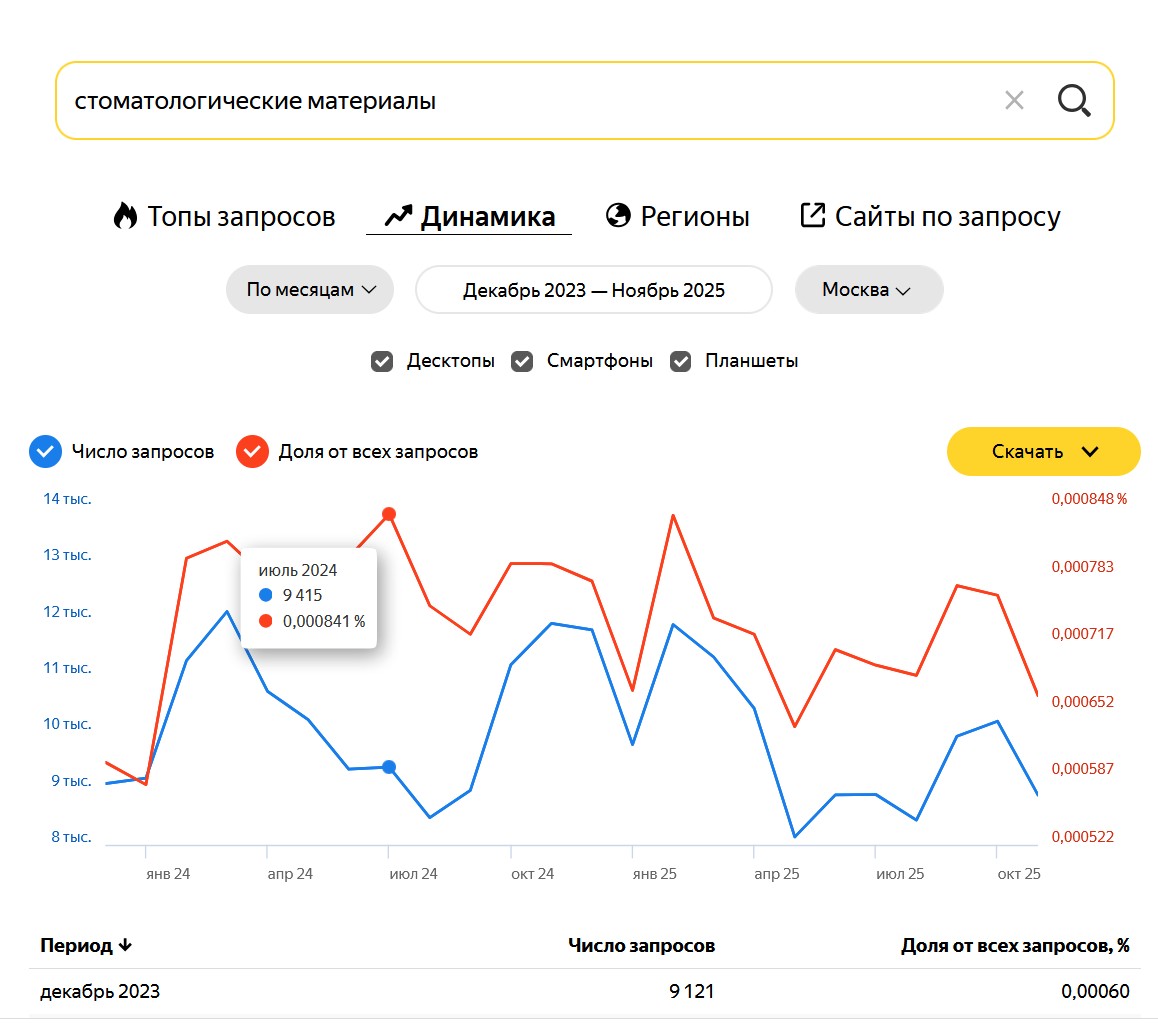Click the flame icon for top queries
Screen dimensions: 1158x1025
[125, 216]
